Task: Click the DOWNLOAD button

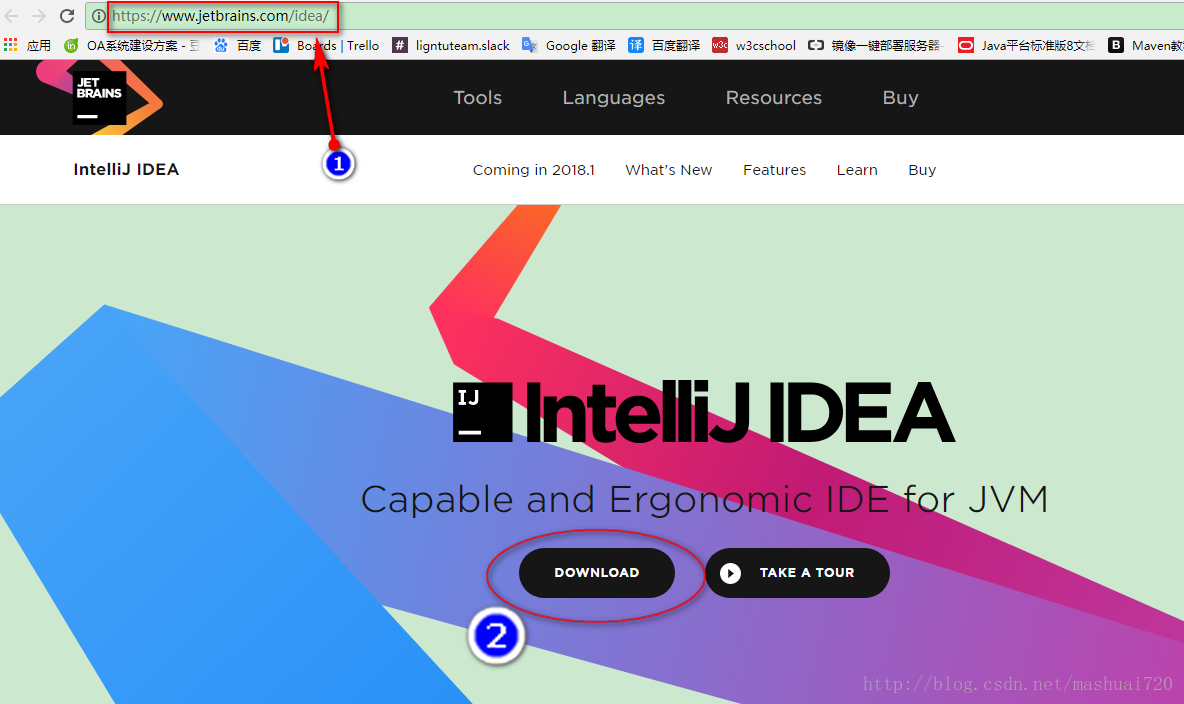Action: click(x=596, y=572)
